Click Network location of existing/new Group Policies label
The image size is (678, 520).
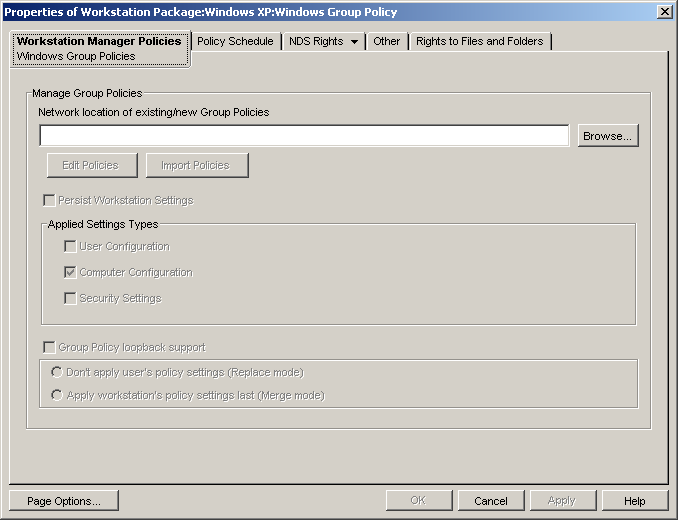(x=154, y=112)
